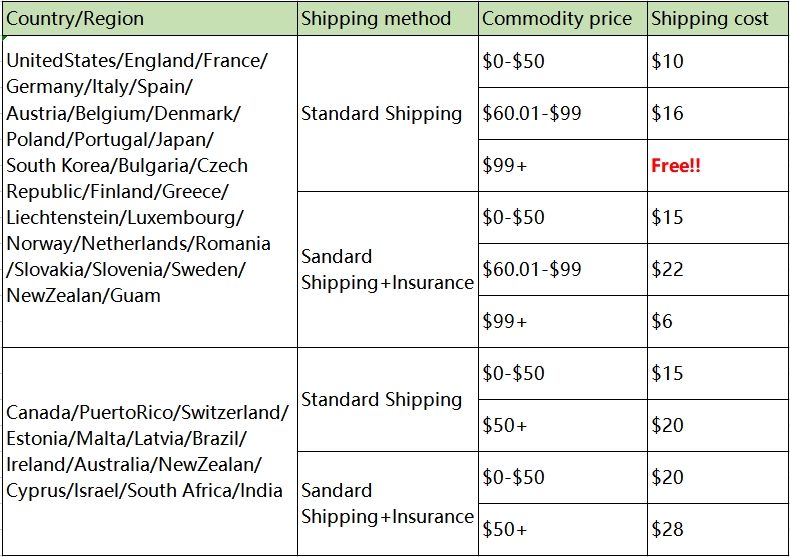Click the second Standard Shipping method cell
This screenshot has width=790, height=557.
[x=381, y=399]
